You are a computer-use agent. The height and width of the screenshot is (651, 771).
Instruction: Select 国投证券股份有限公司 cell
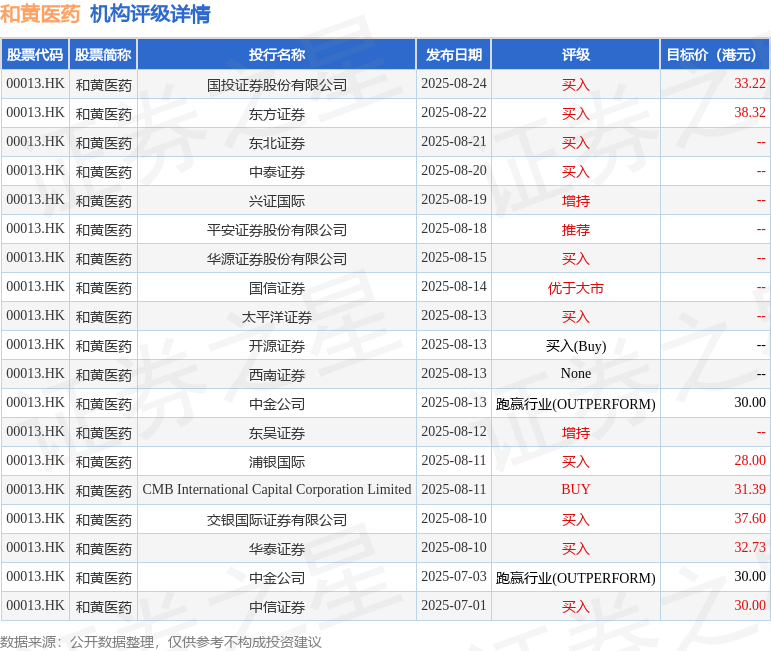(x=277, y=85)
